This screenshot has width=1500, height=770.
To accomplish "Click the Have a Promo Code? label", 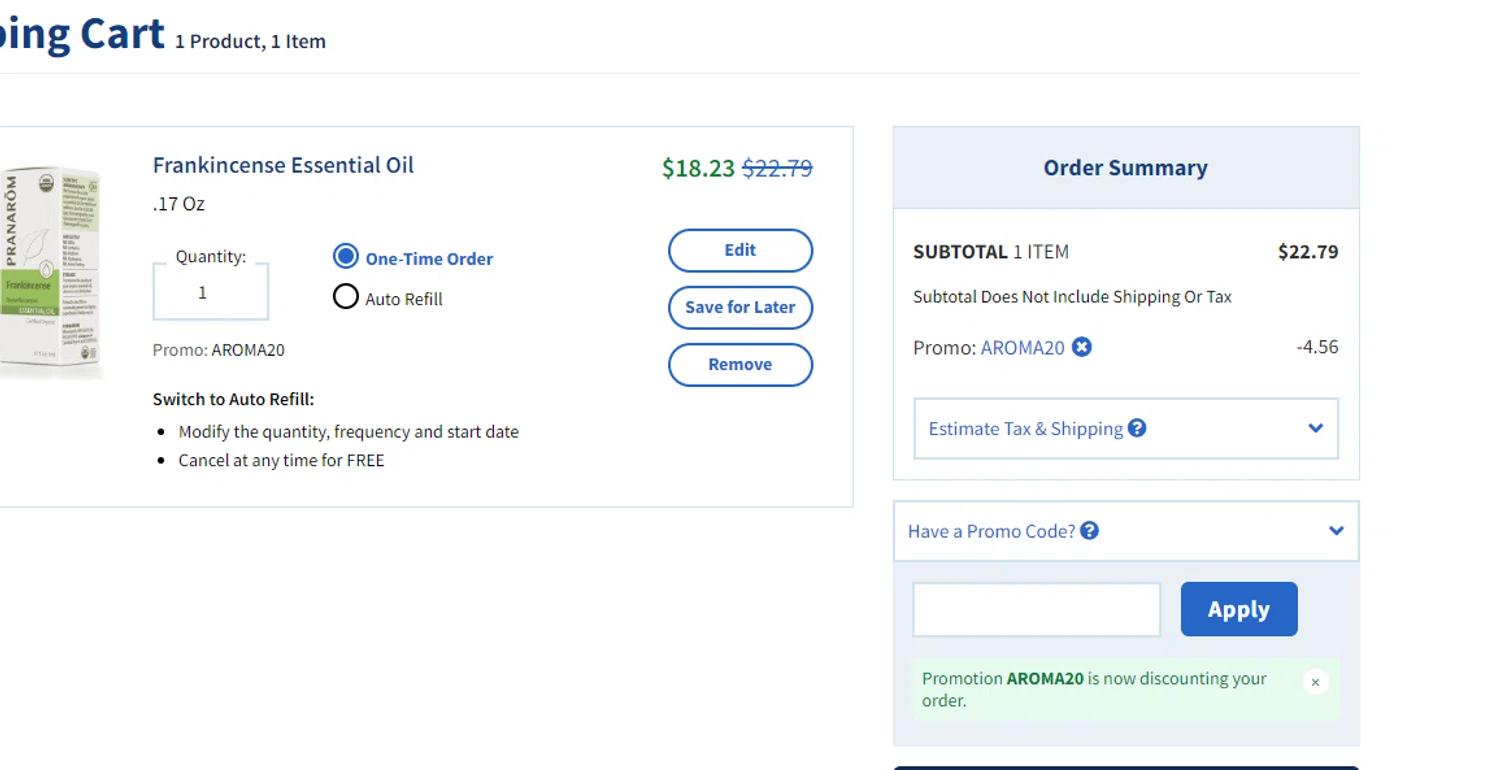I will click(991, 531).
